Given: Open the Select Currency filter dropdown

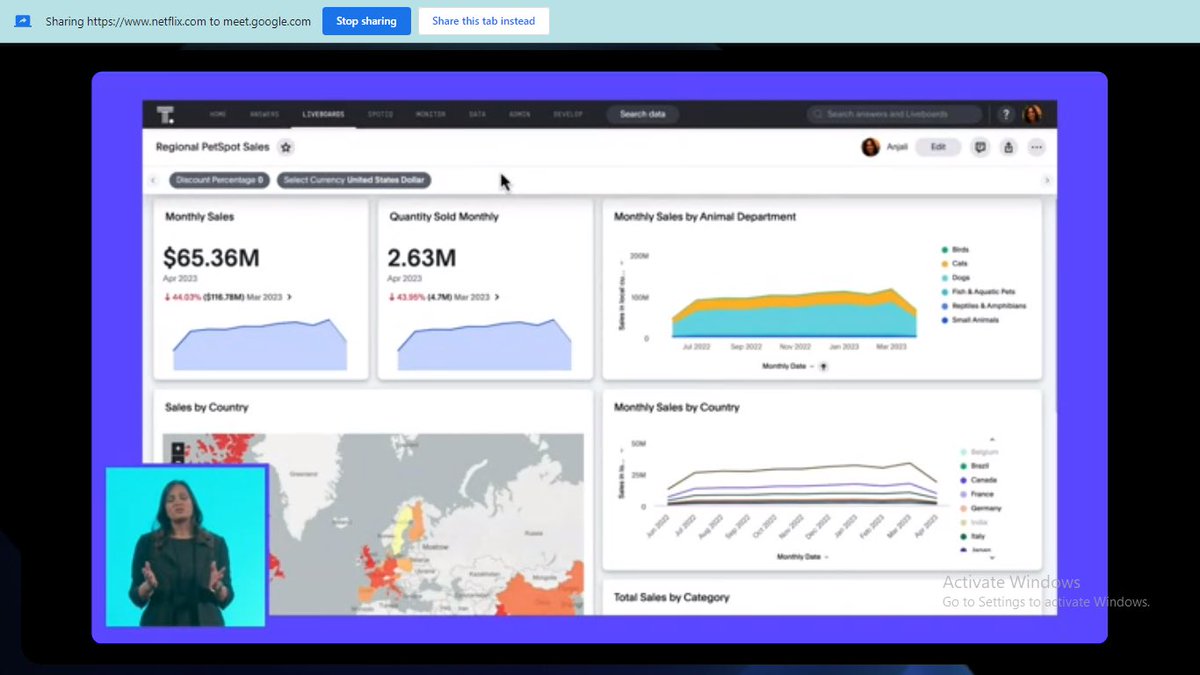Looking at the screenshot, I should (355, 180).
